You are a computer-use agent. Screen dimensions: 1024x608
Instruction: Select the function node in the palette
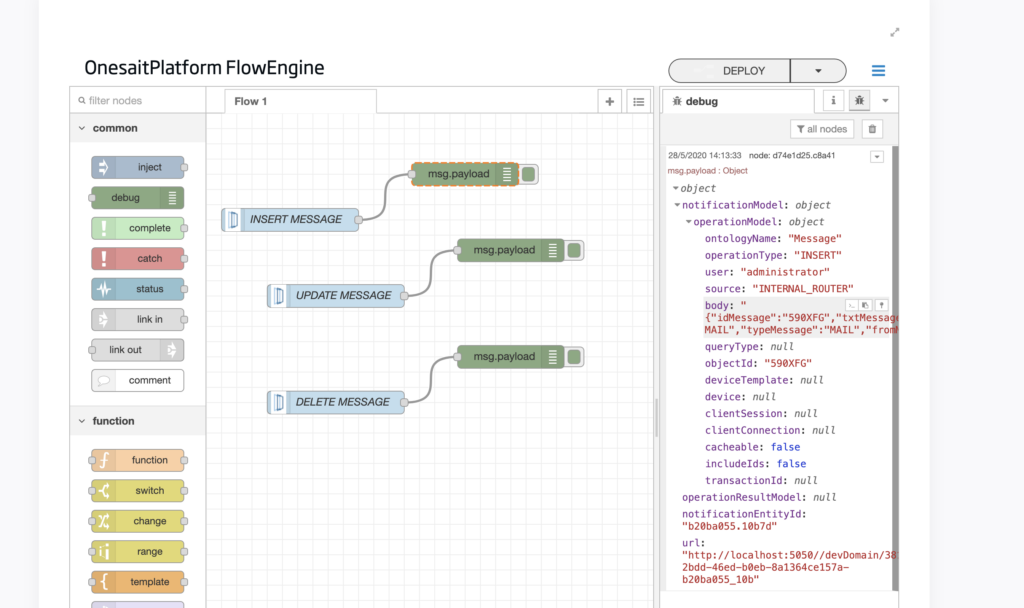(x=138, y=460)
